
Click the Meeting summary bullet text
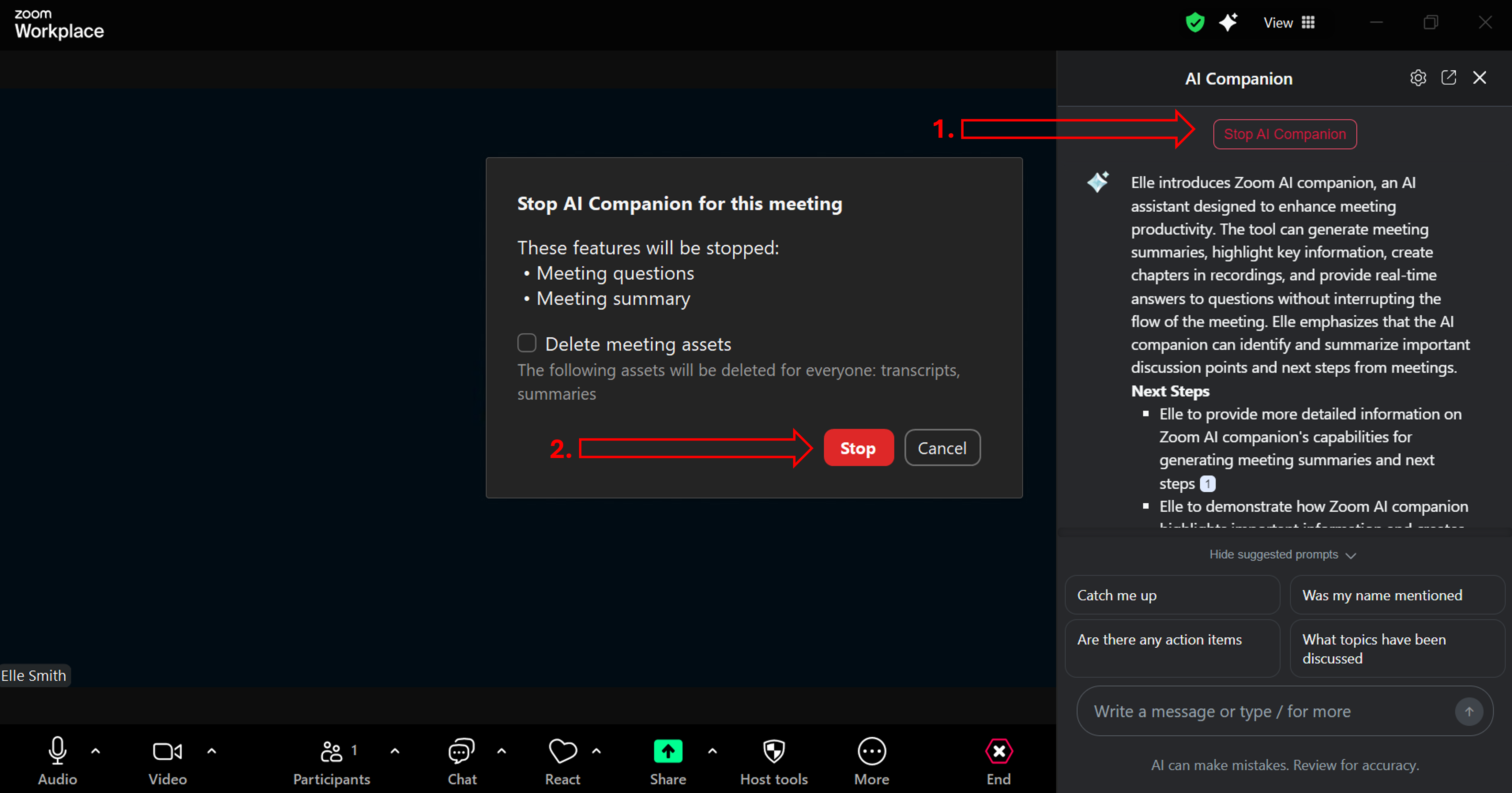pos(613,299)
